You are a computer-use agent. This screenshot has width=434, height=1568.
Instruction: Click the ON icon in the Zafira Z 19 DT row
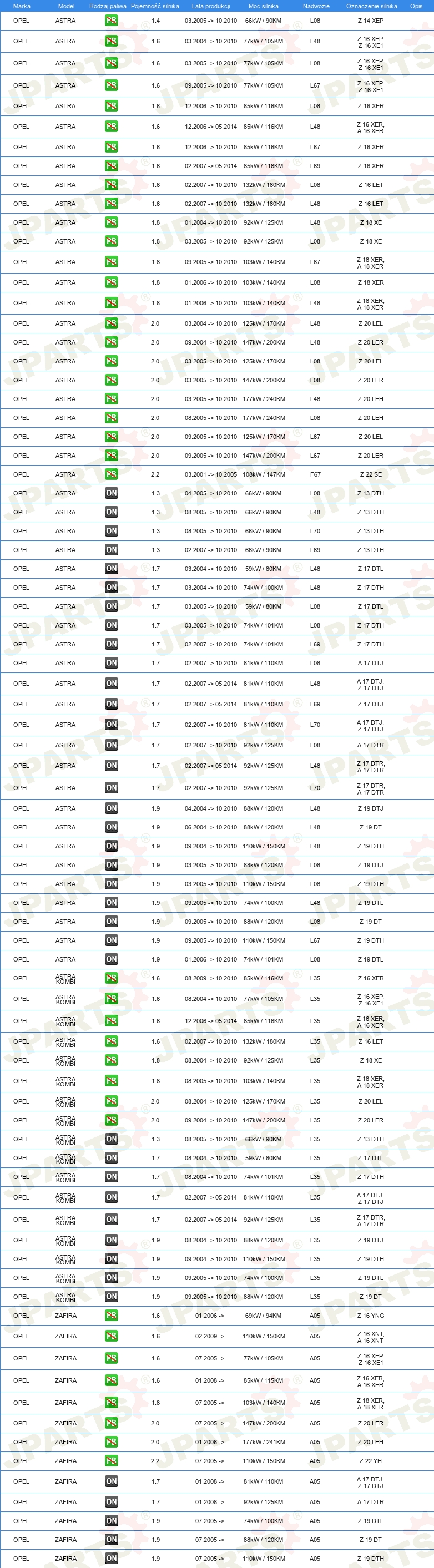pos(112,1539)
